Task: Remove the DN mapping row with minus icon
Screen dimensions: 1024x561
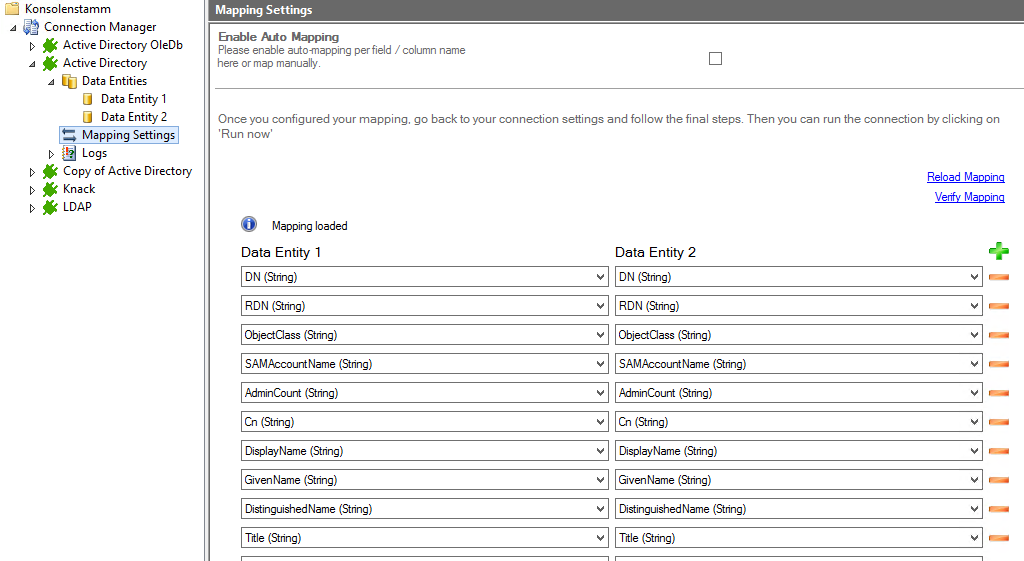Action: (998, 277)
